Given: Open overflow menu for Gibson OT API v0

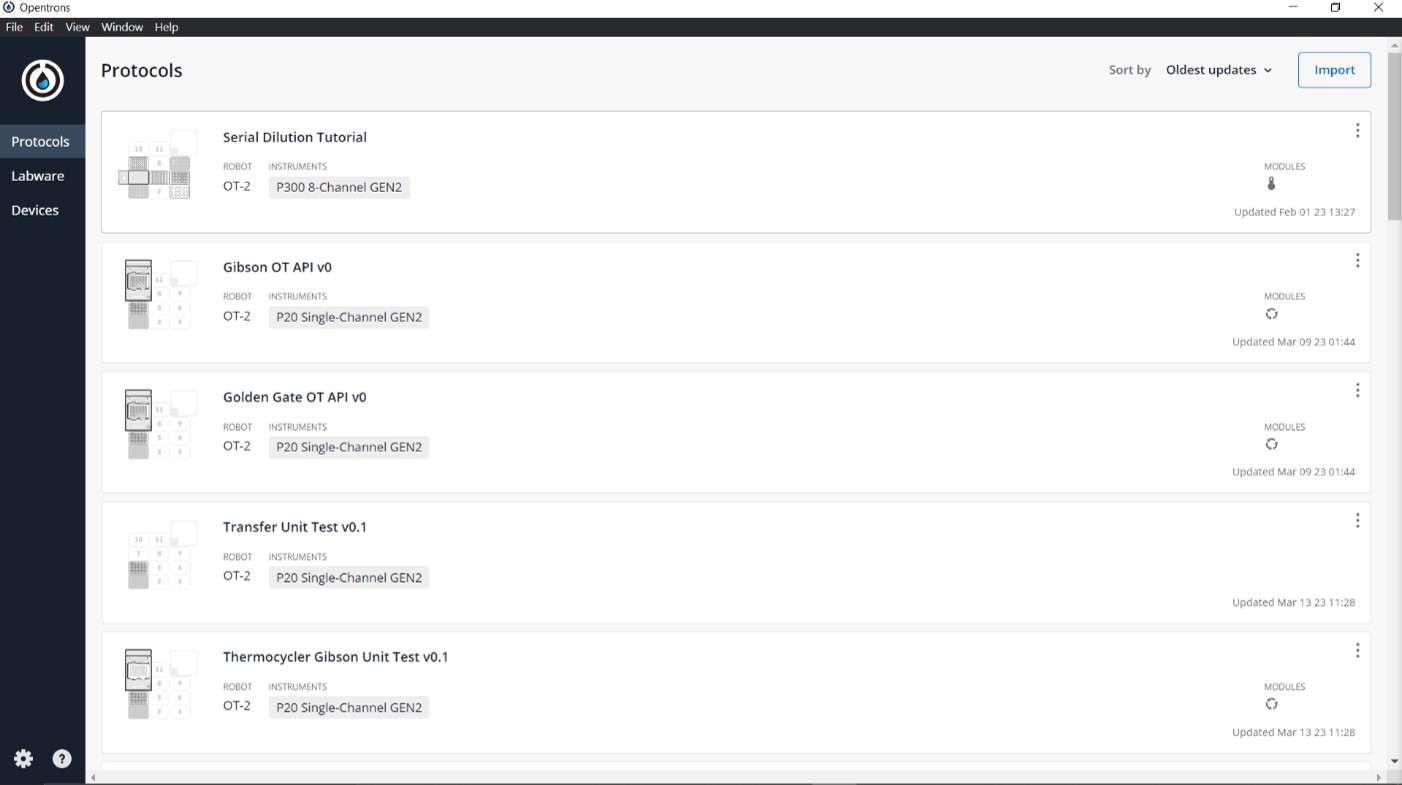Looking at the screenshot, I should (x=1357, y=261).
